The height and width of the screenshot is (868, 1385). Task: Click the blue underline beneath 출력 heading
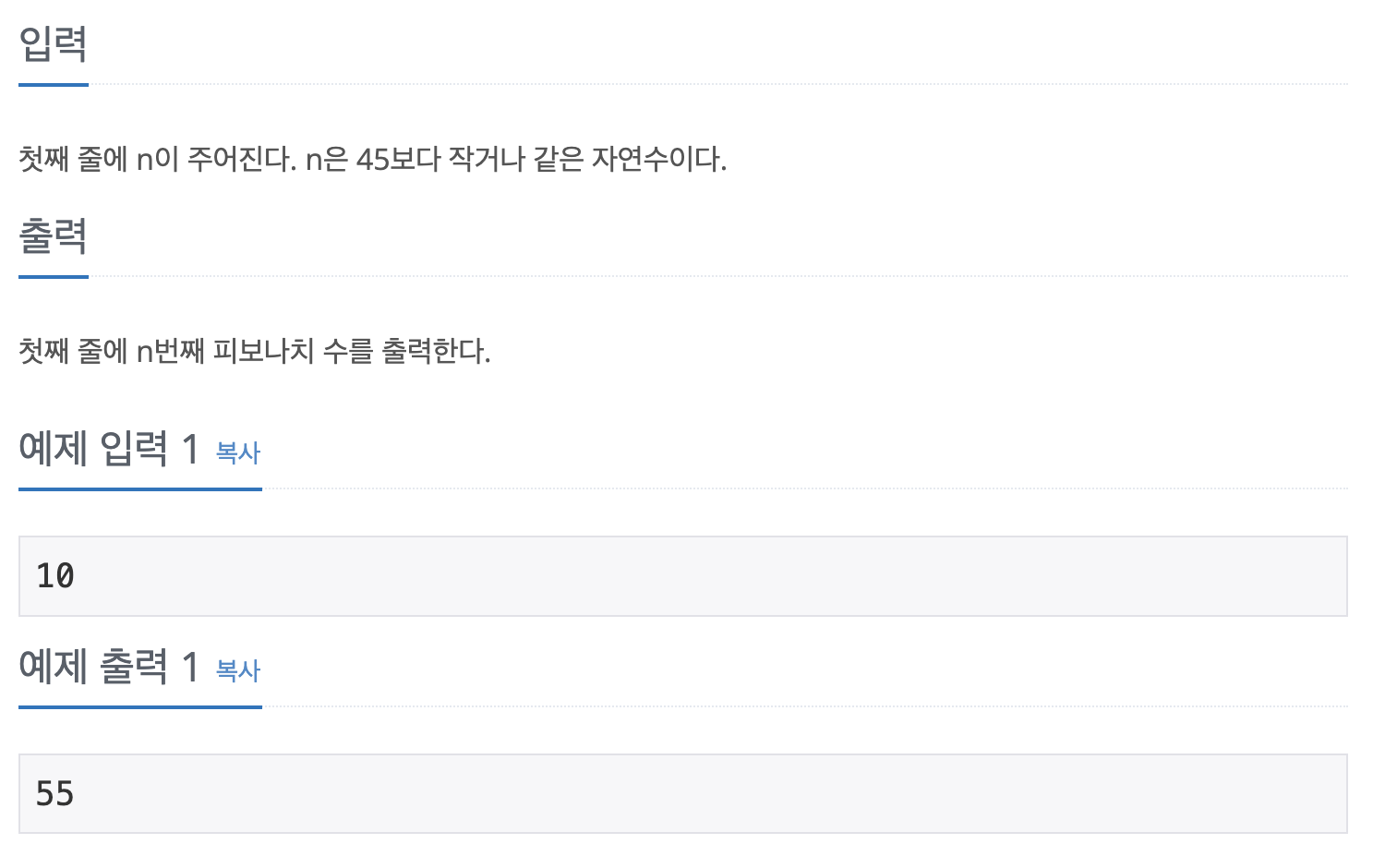[x=54, y=277]
